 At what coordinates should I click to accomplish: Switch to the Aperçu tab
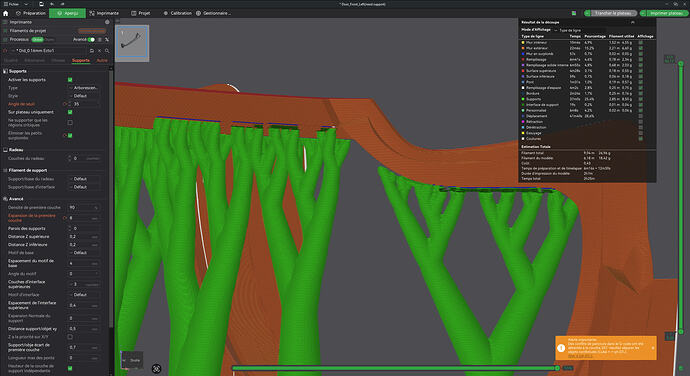[67, 13]
